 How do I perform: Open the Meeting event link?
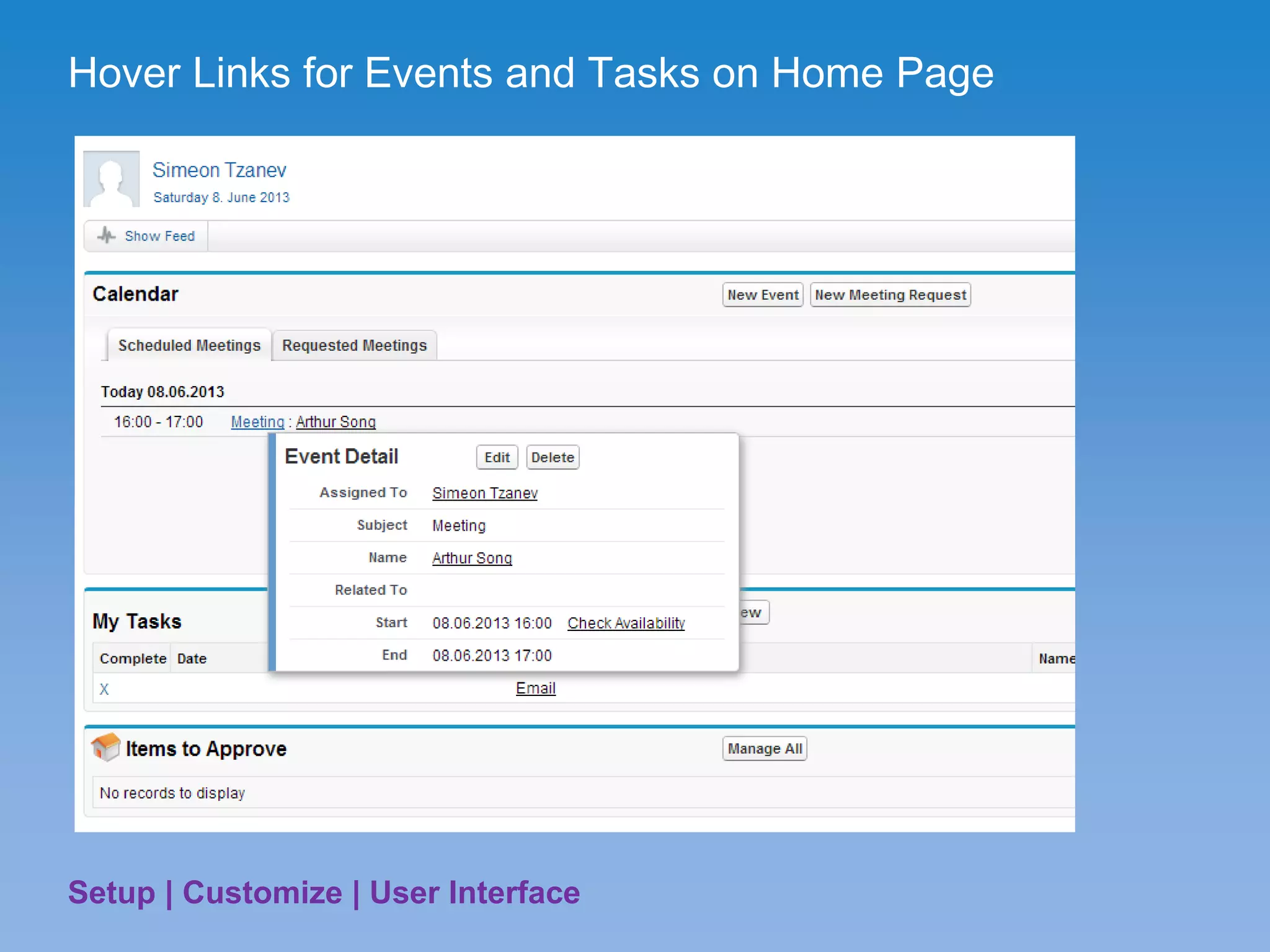click(257, 422)
